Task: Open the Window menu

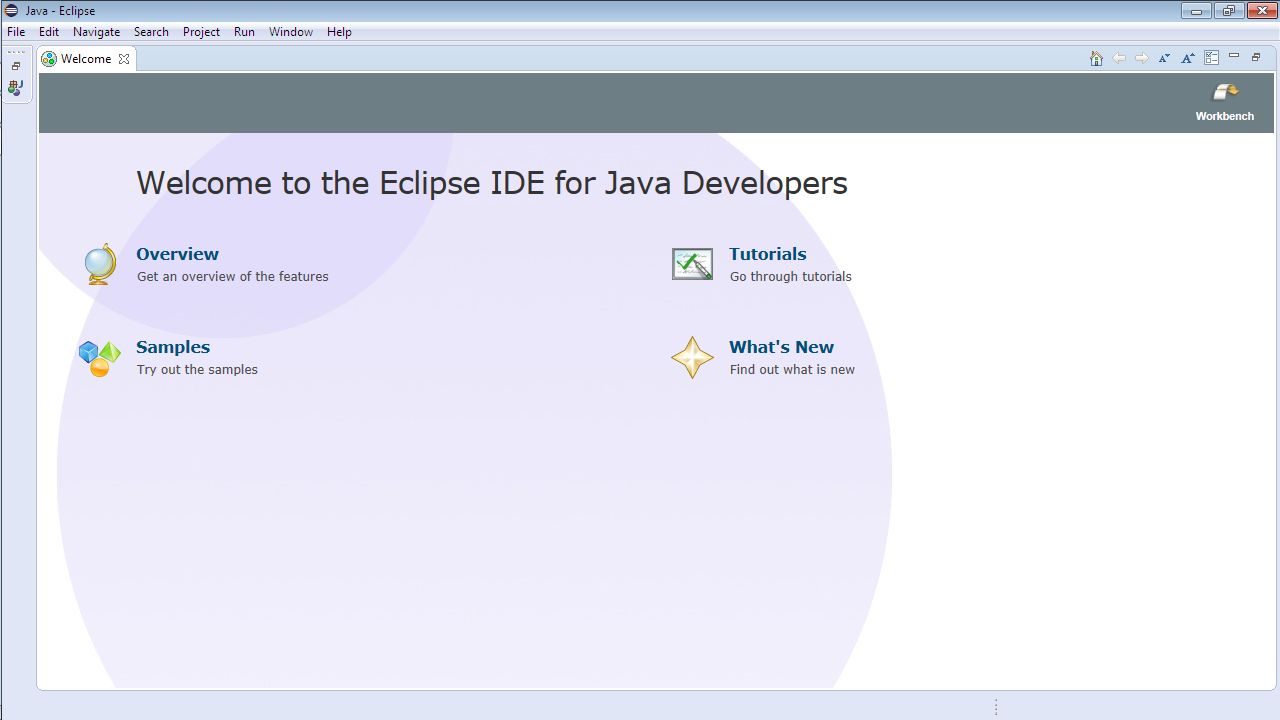Action: (x=291, y=32)
